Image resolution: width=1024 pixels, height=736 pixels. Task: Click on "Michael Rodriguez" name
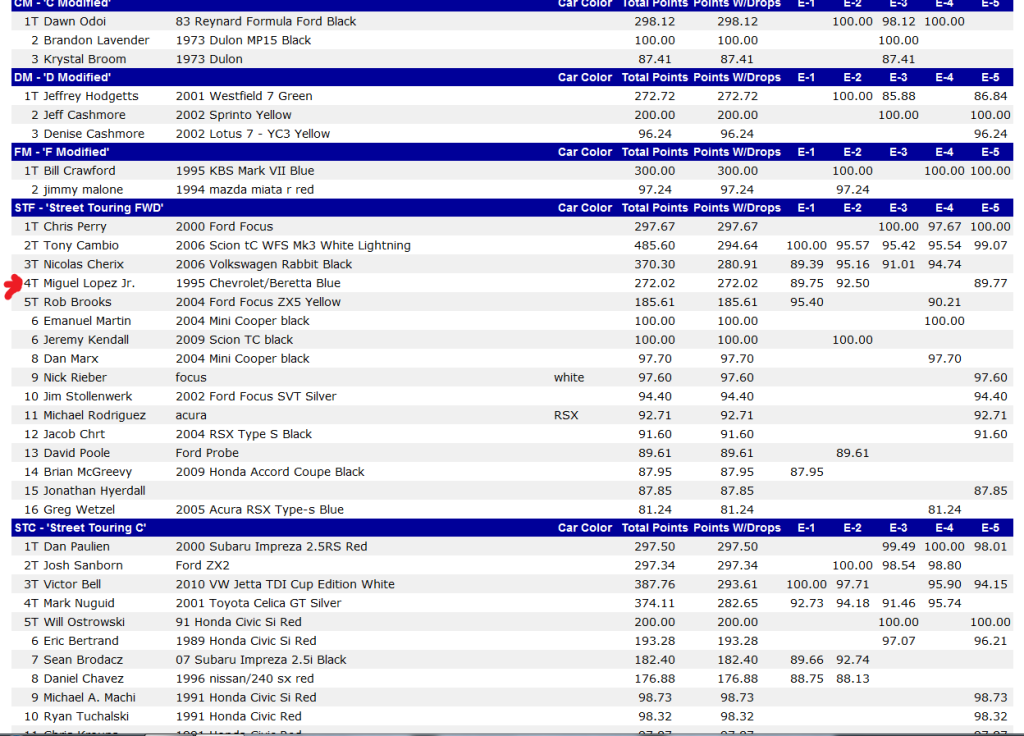tap(95, 417)
